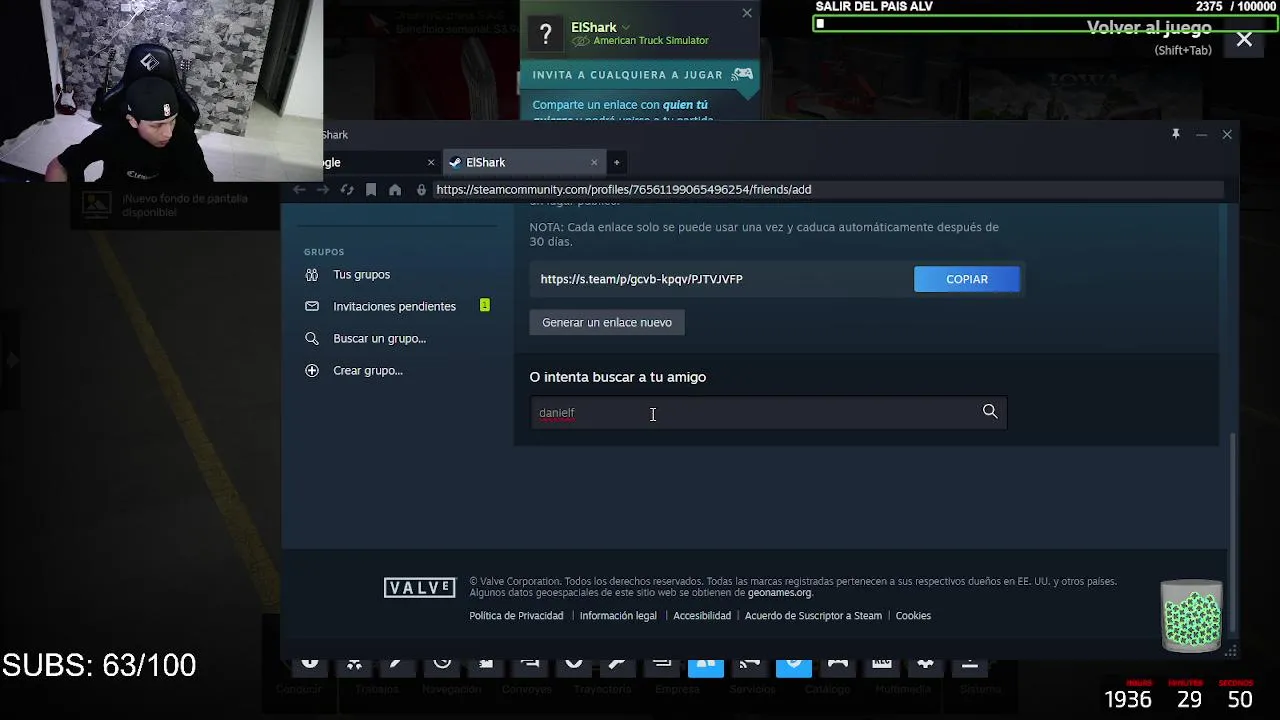Go back with the browser back arrow
This screenshot has width=1280, height=720.
(299, 189)
